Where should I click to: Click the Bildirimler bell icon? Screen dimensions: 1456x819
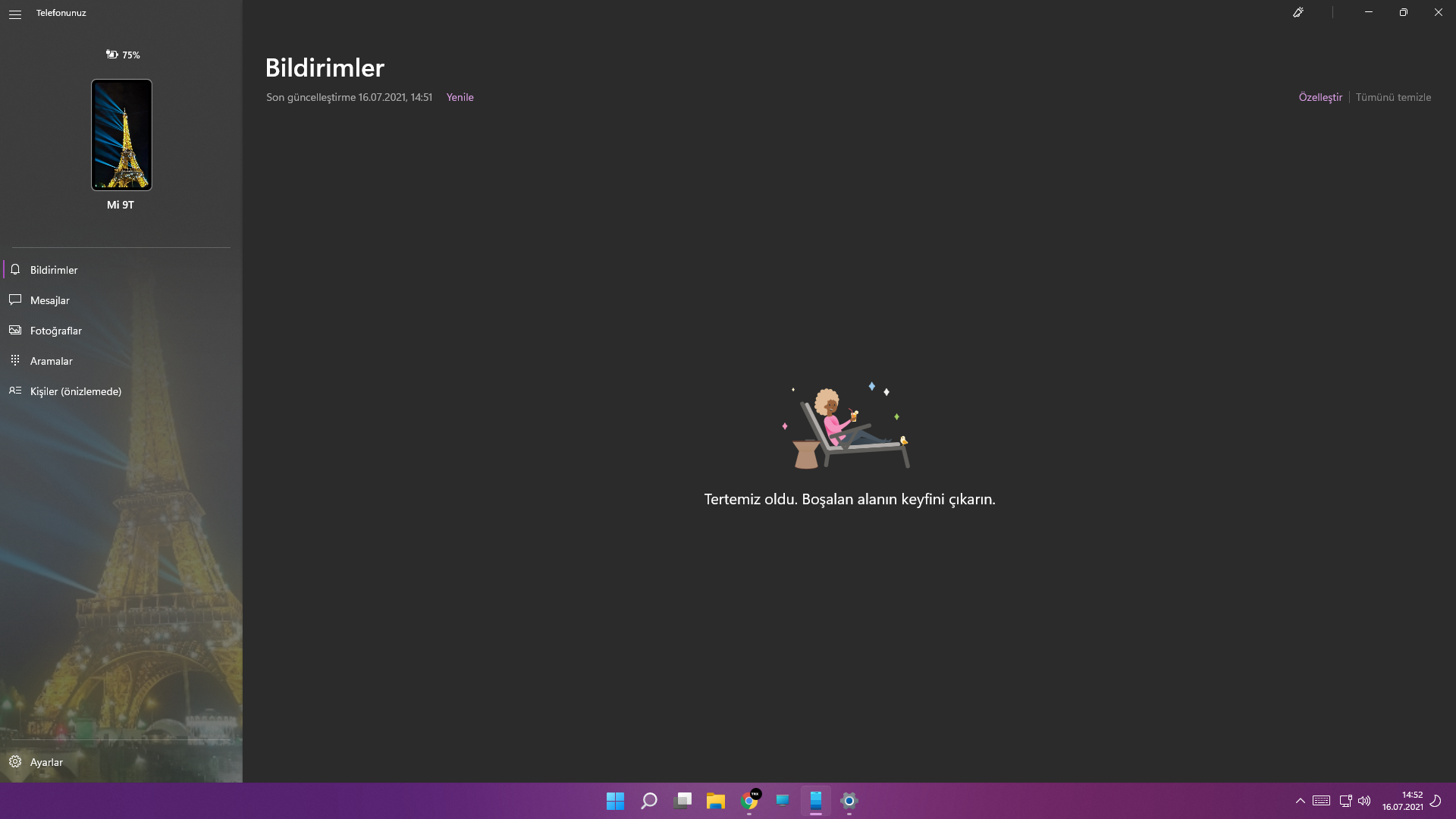[x=15, y=269]
